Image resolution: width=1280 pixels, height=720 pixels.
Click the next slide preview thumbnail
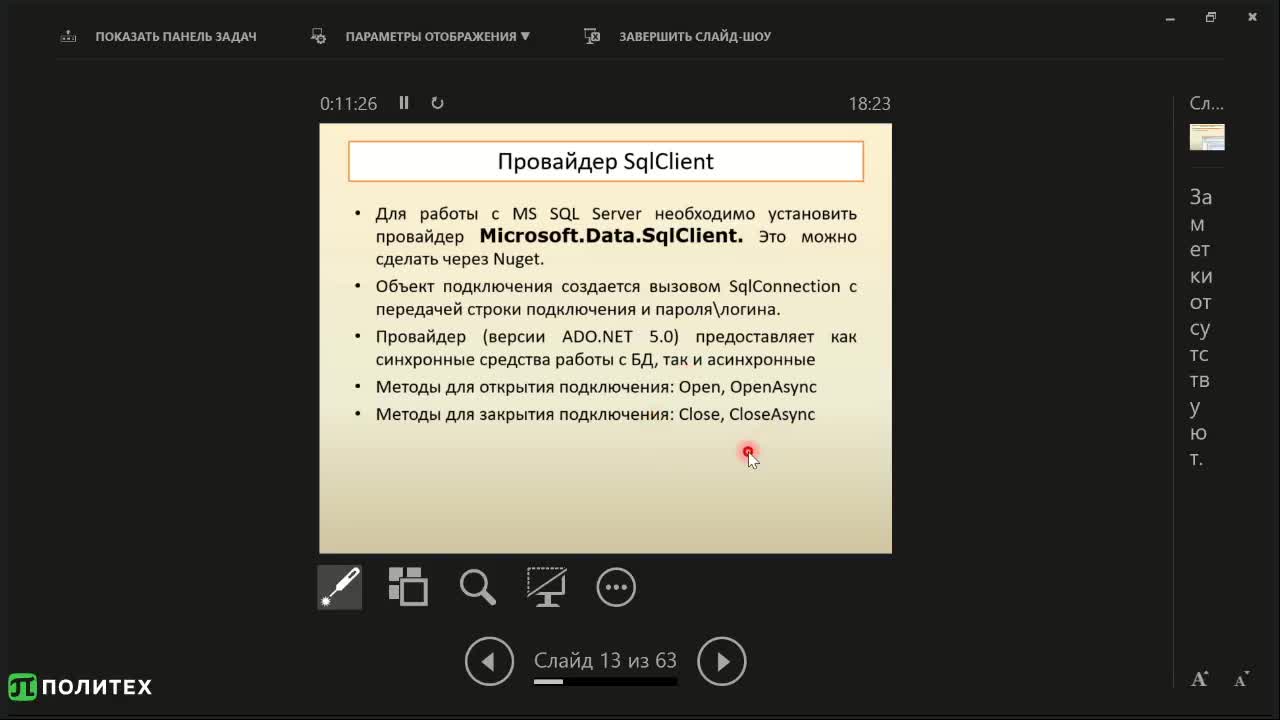pos(1207,137)
